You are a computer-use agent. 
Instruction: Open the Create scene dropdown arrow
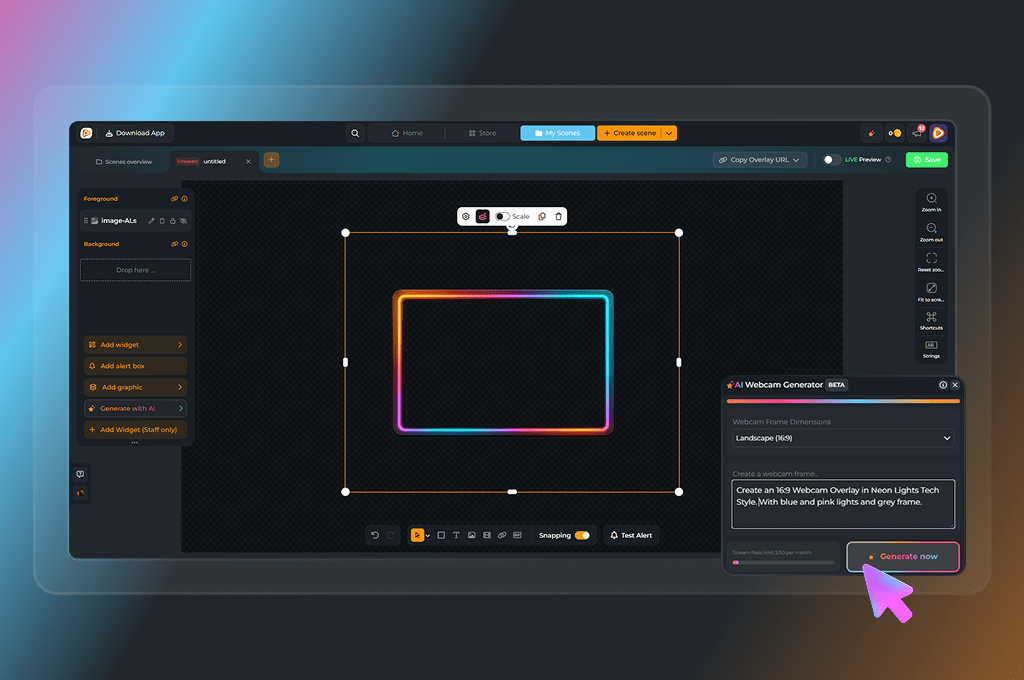pyautogui.click(x=669, y=133)
